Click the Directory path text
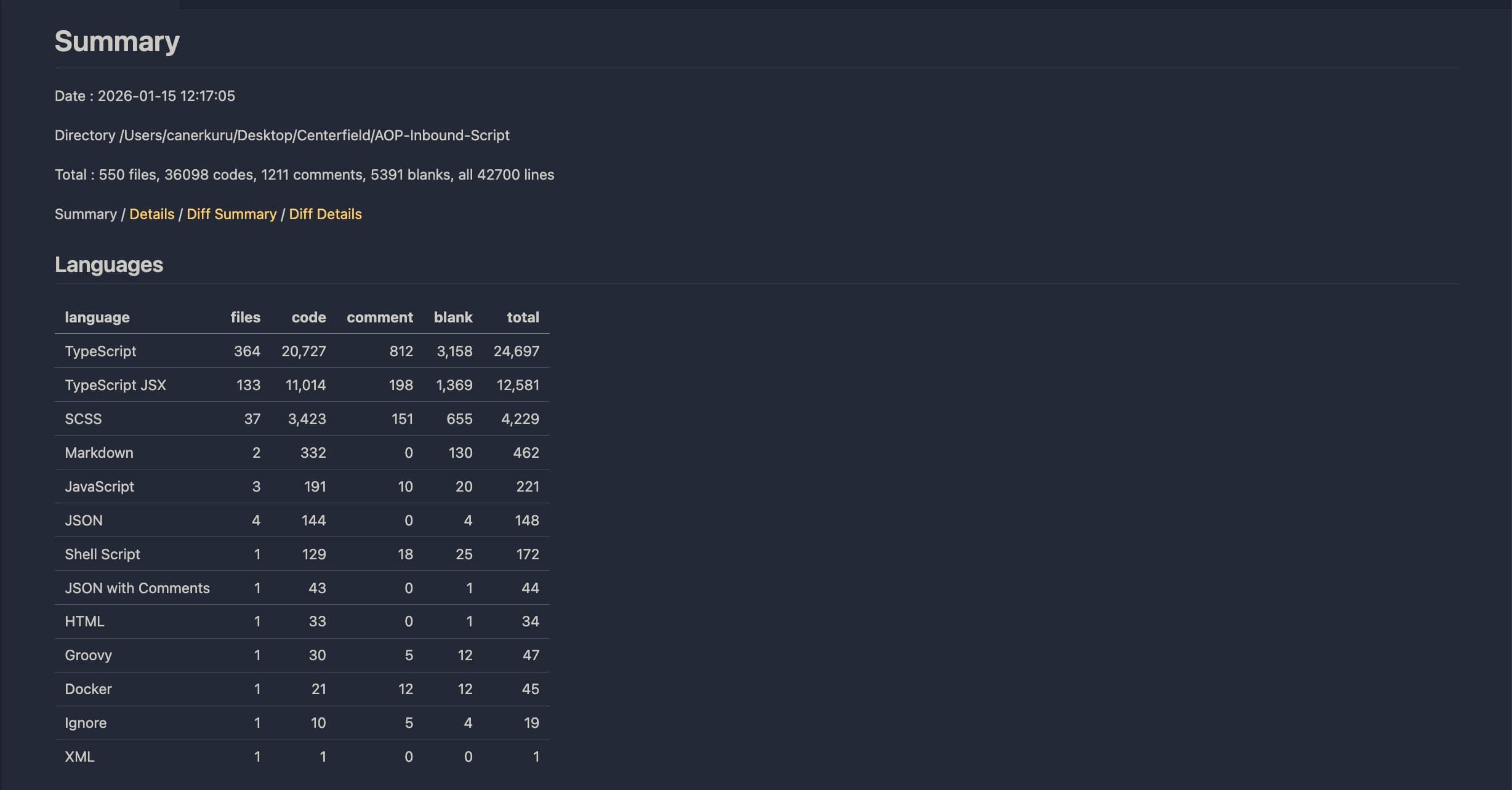The width and height of the screenshot is (1512, 790). (282, 135)
